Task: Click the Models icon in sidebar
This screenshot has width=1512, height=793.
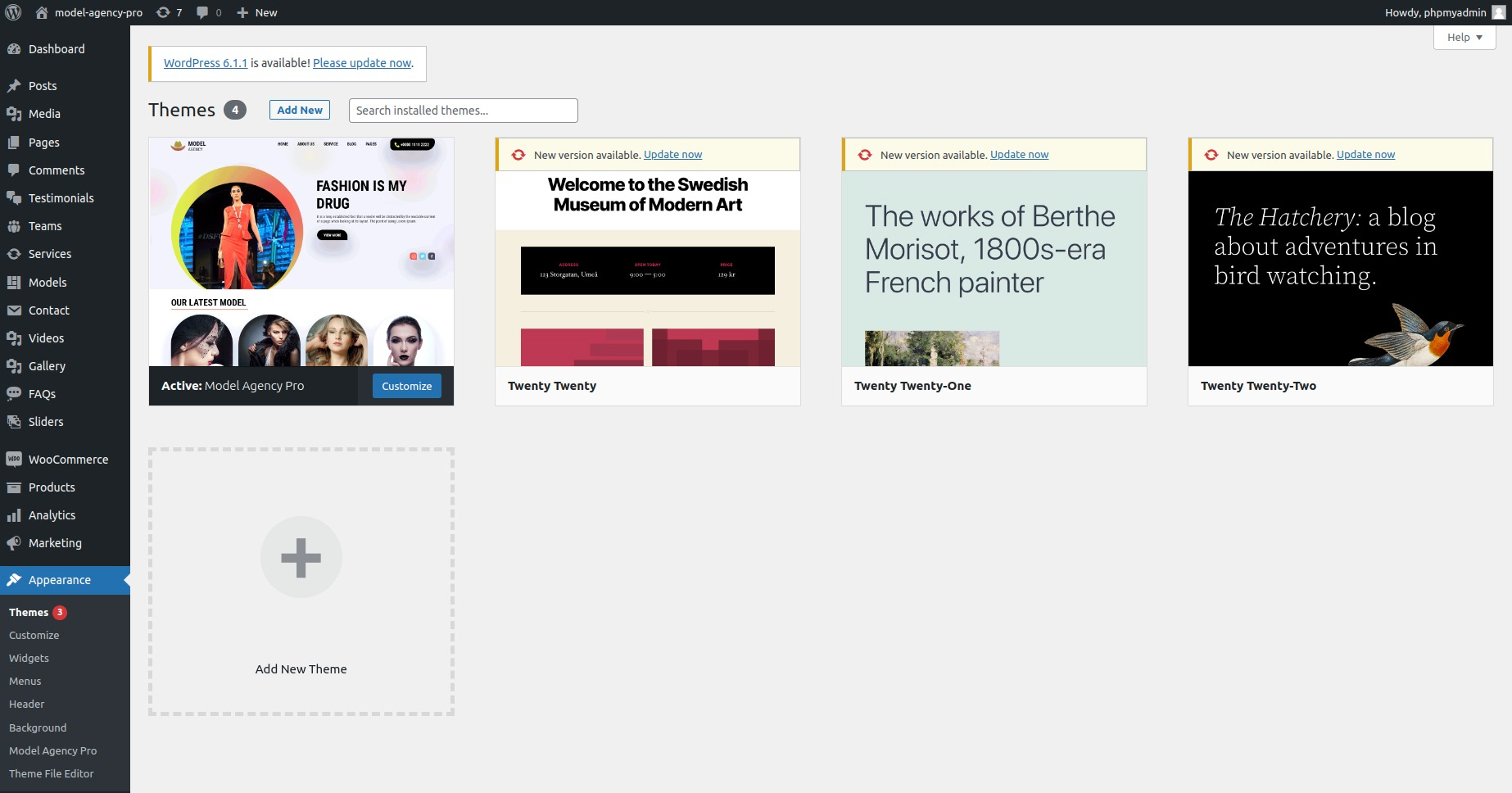Action: pyautogui.click(x=14, y=283)
